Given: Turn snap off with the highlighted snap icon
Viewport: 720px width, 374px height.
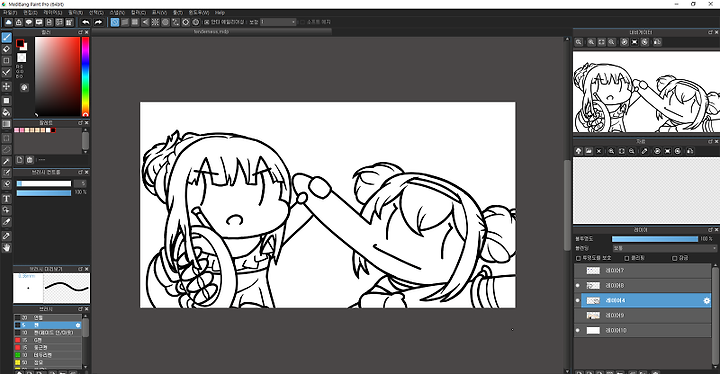Looking at the screenshot, I should tap(115, 22).
